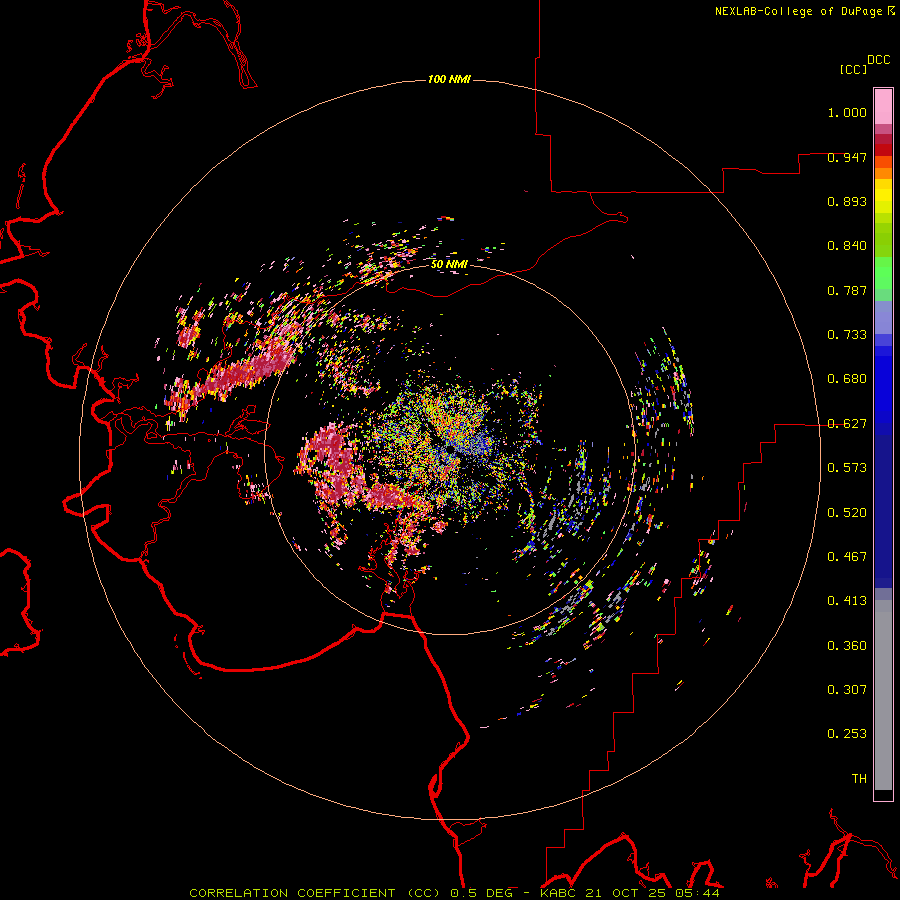Click the 0.893 value on the color scale

847,201
